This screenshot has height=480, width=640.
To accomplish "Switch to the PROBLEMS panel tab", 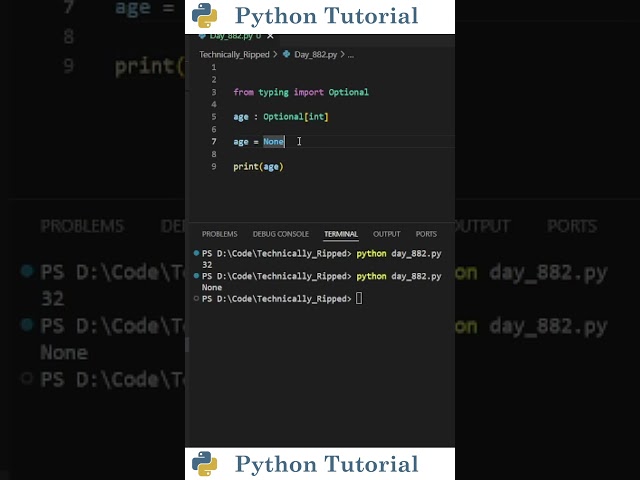I will pos(220,234).
